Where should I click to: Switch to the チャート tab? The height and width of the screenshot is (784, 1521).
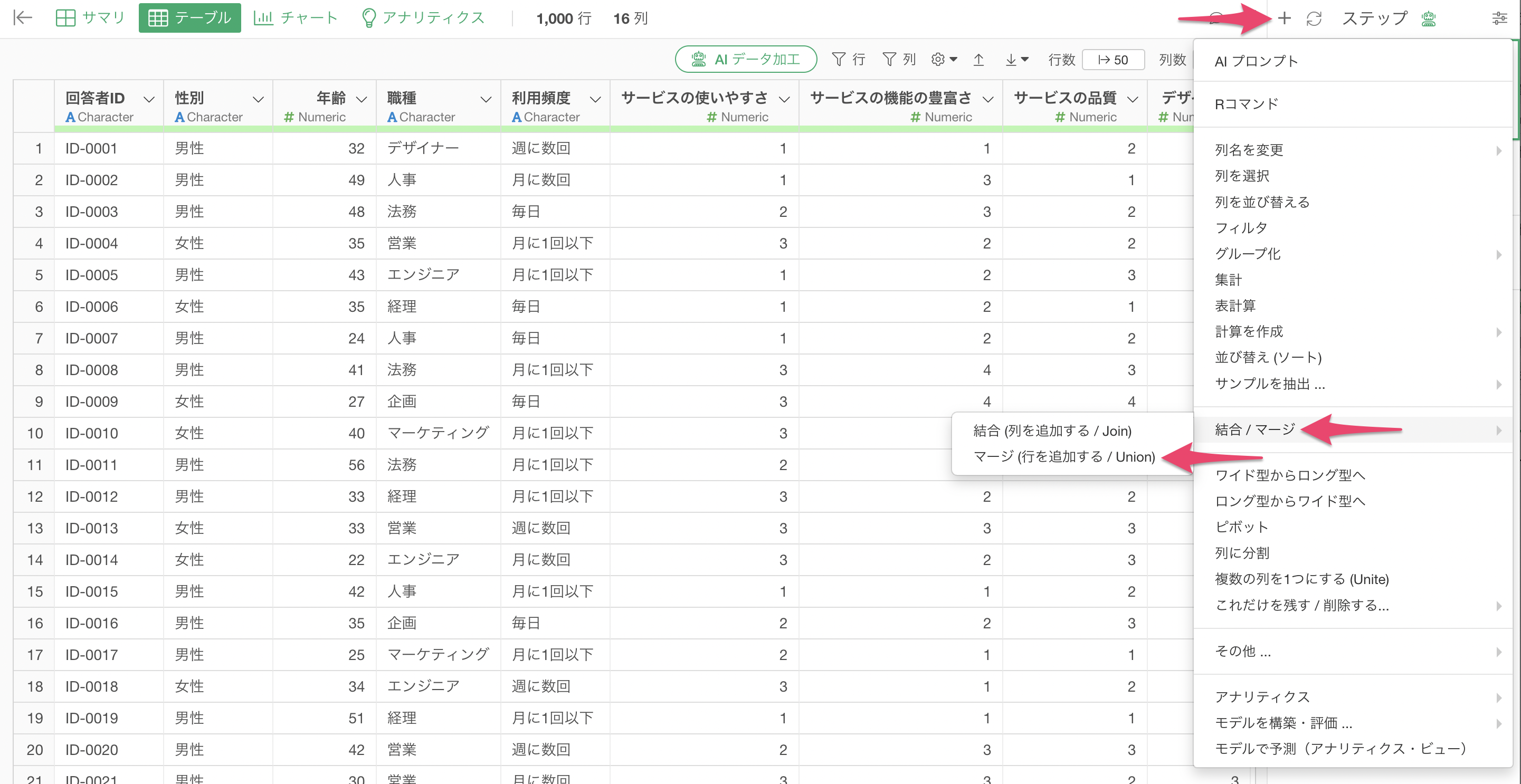pos(295,18)
